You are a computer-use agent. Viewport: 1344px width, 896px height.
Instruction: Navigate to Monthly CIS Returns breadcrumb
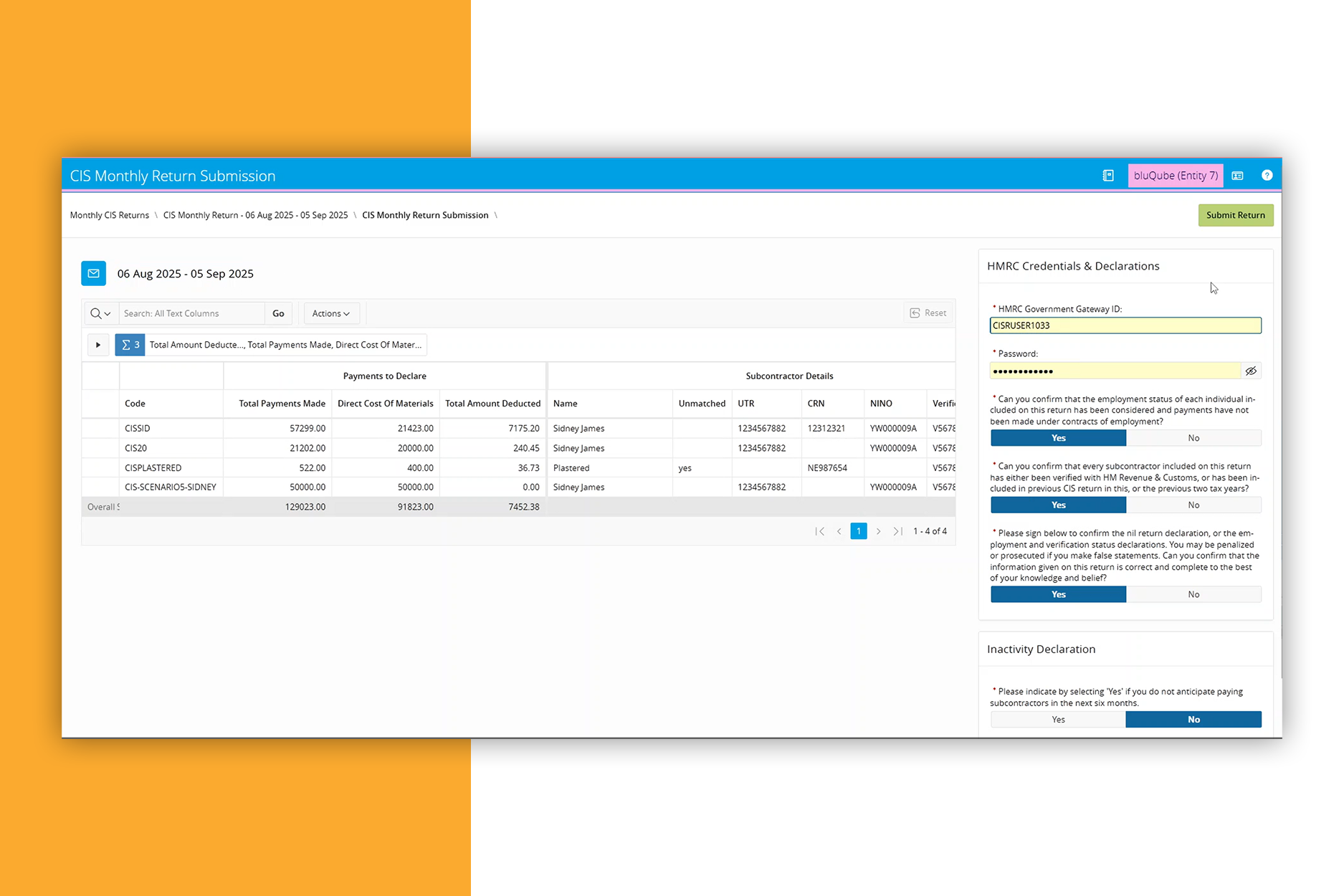point(110,215)
